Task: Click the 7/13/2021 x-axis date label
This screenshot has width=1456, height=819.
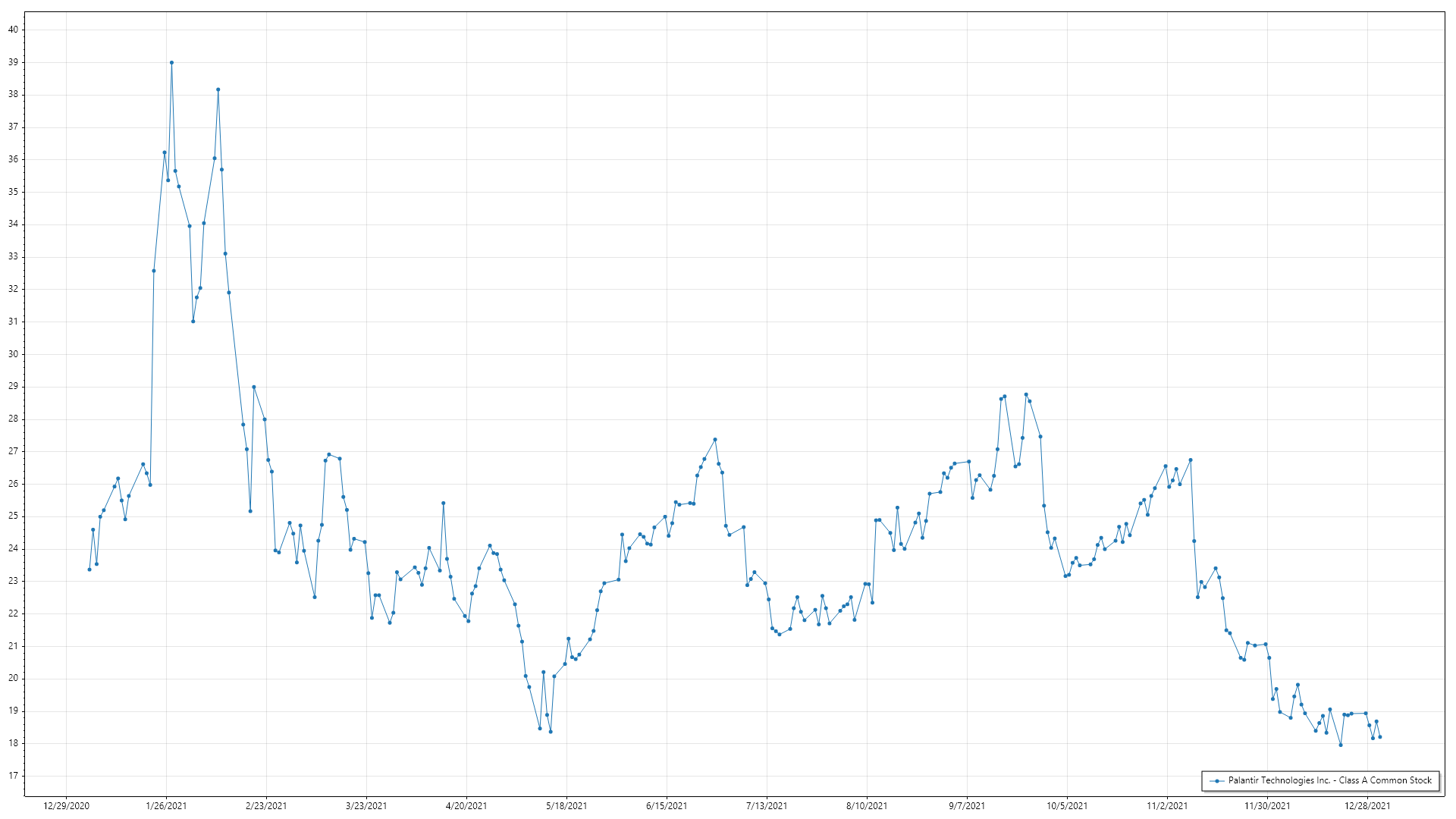Action: [x=767, y=806]
